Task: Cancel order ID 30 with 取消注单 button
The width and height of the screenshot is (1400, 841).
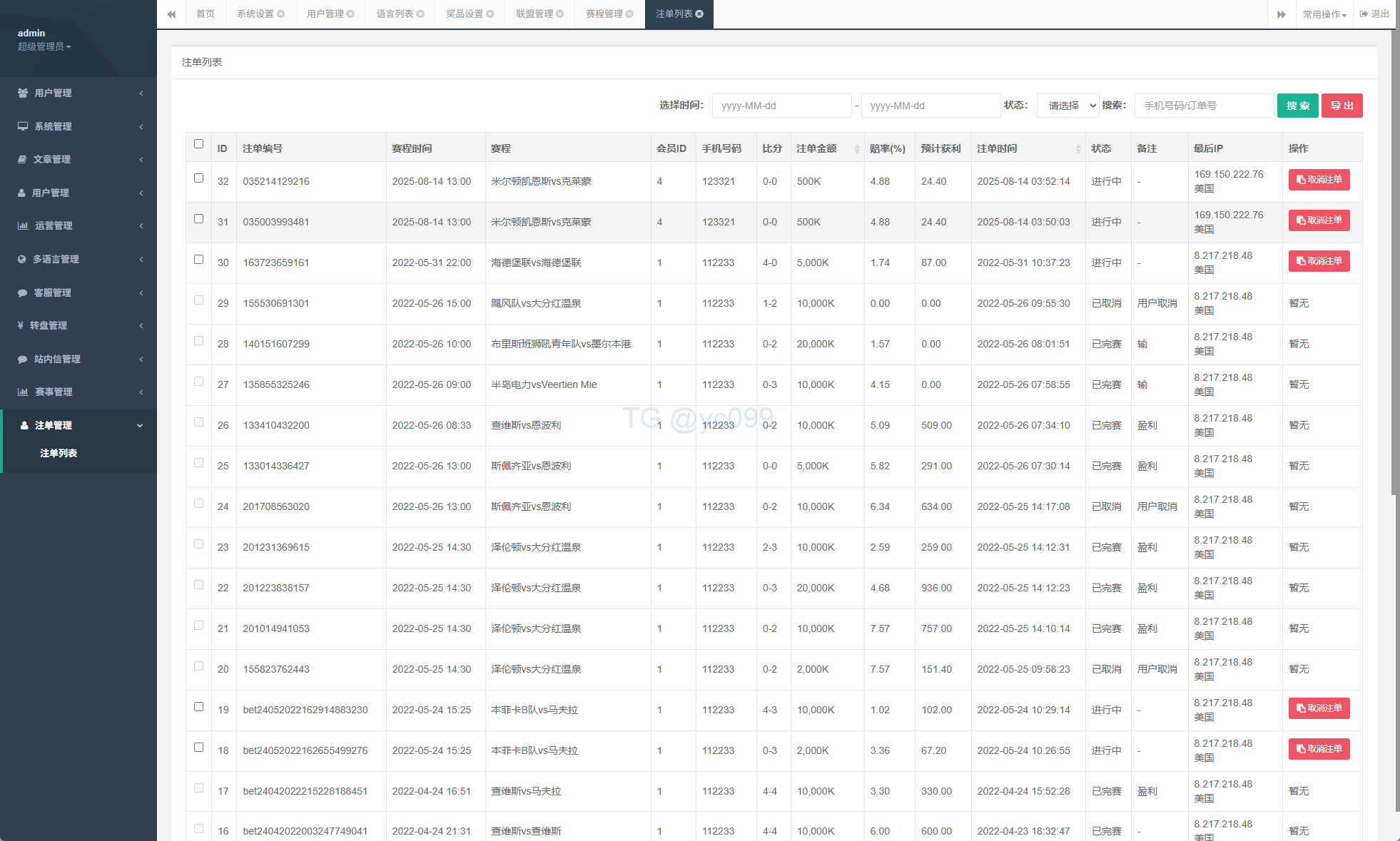Action: pos(1319,261)
